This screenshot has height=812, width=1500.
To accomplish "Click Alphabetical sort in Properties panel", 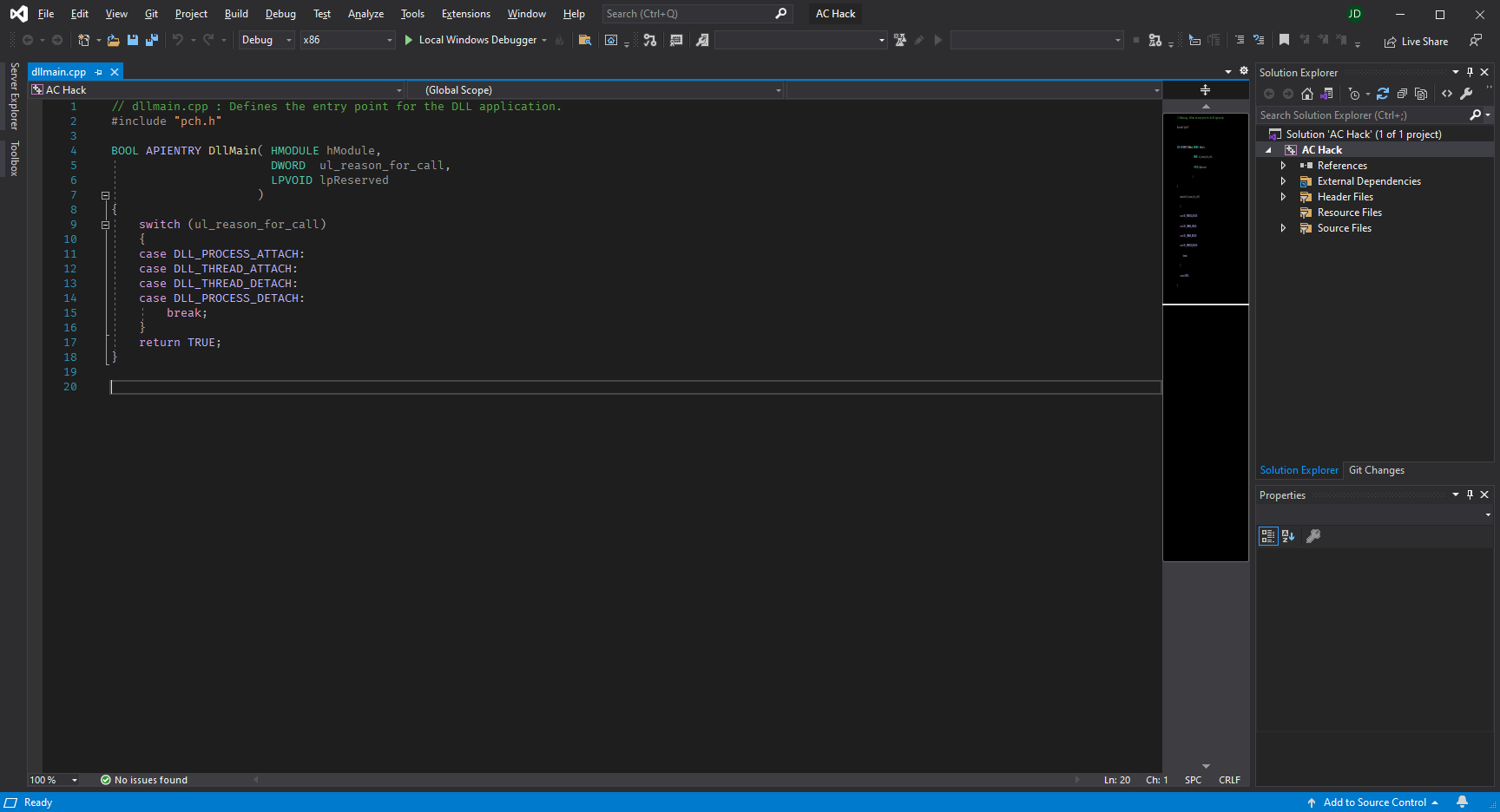I will (x=1288, y=536).
